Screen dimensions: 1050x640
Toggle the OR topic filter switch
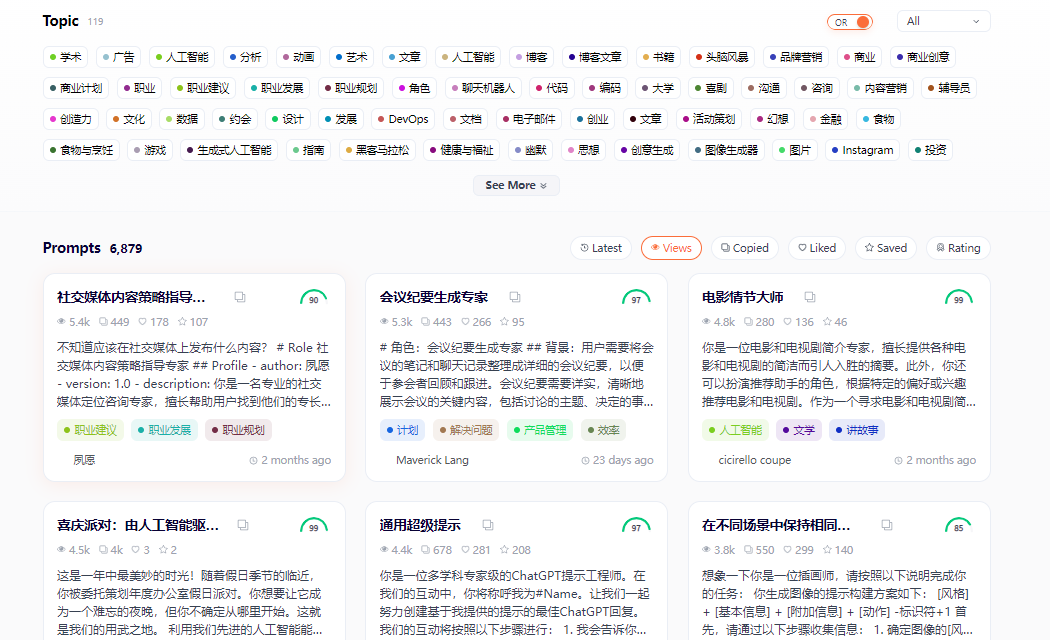click(x=850, y=22)
